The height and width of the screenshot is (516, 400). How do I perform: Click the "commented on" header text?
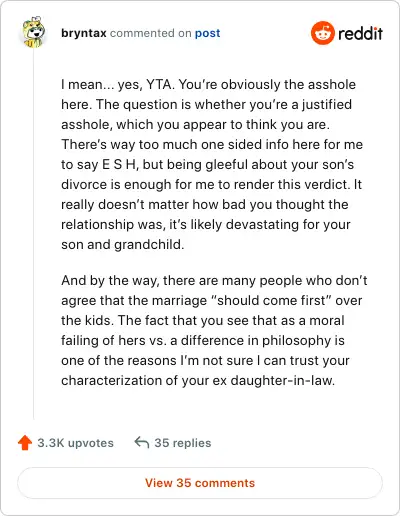pos(151,33)
